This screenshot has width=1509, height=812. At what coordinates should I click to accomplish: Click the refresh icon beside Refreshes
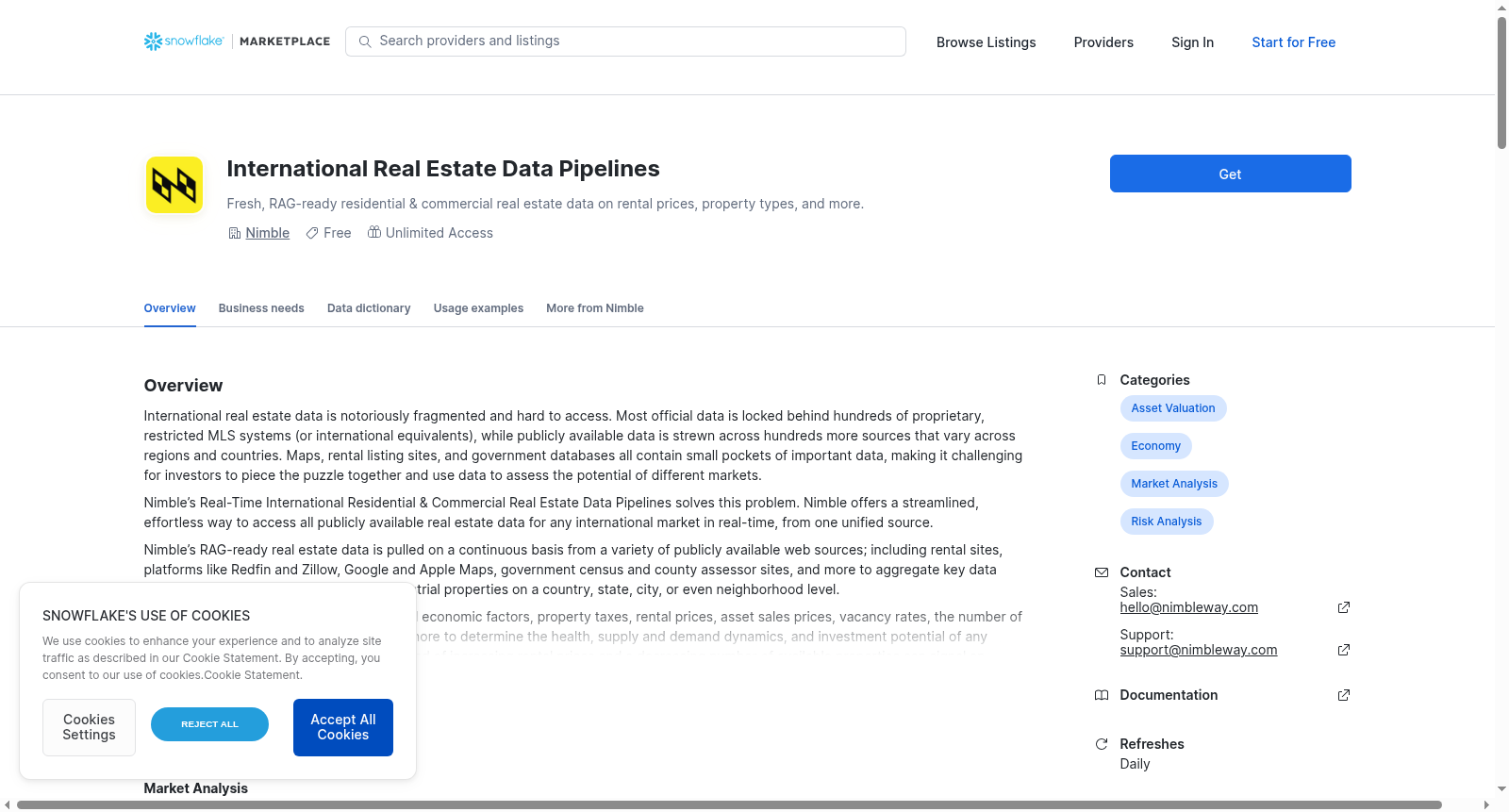[x=1102, y=744]
